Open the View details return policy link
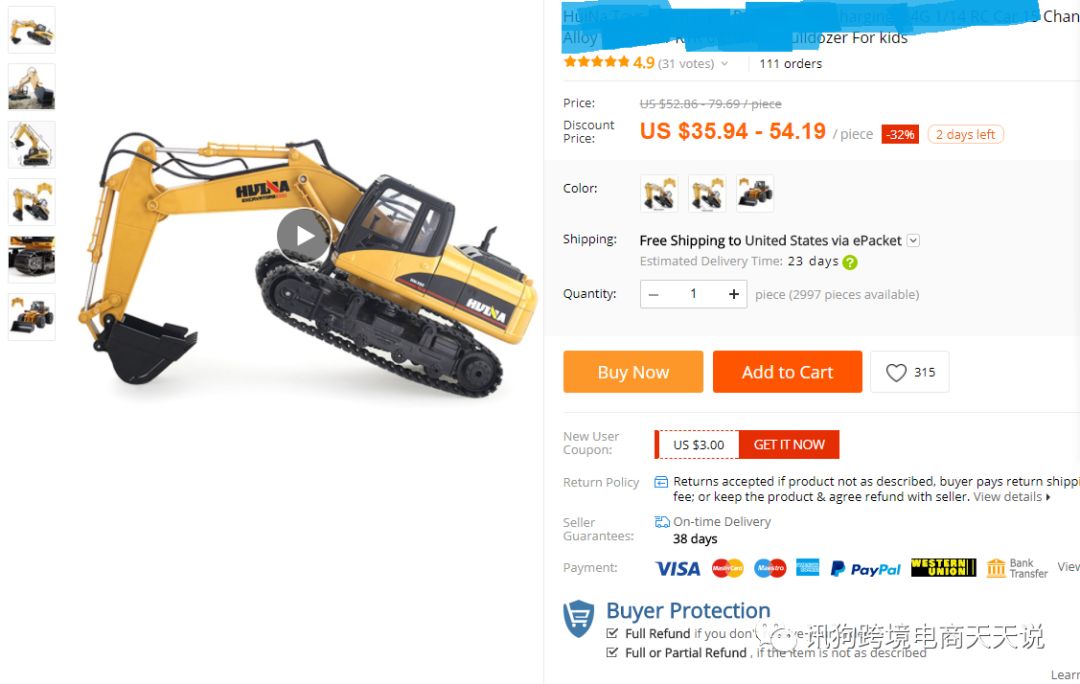Screen dimensions: 1080x684 [1011, 497]
